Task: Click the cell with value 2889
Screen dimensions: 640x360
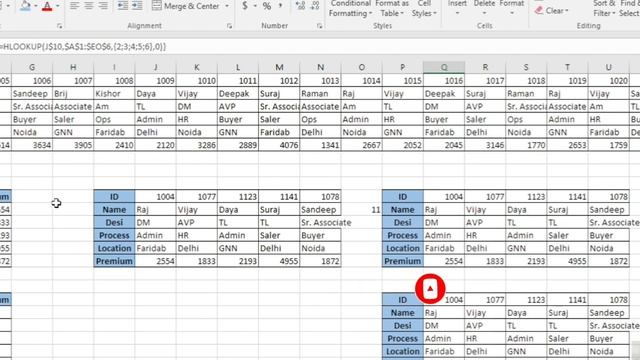Action: click(x=238, y=145)
